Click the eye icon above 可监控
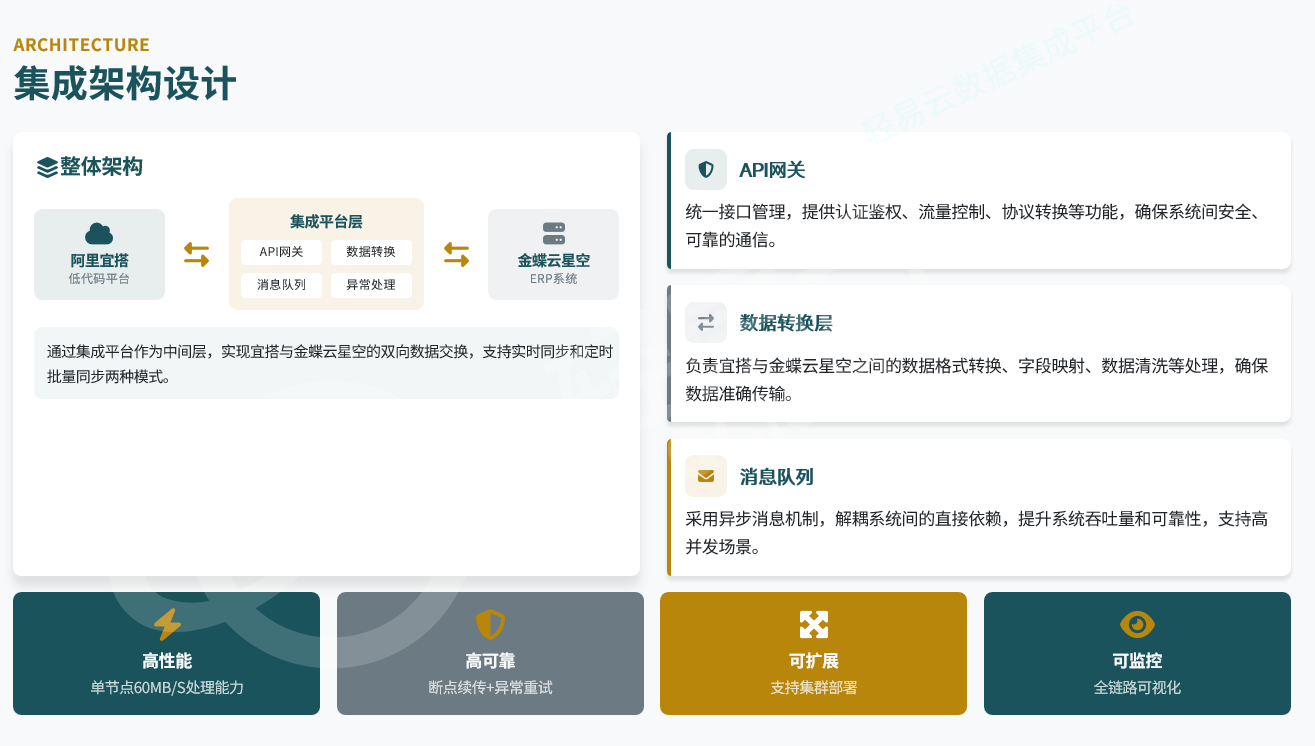The image size is (1315, 746). (x=1137, y=625)
